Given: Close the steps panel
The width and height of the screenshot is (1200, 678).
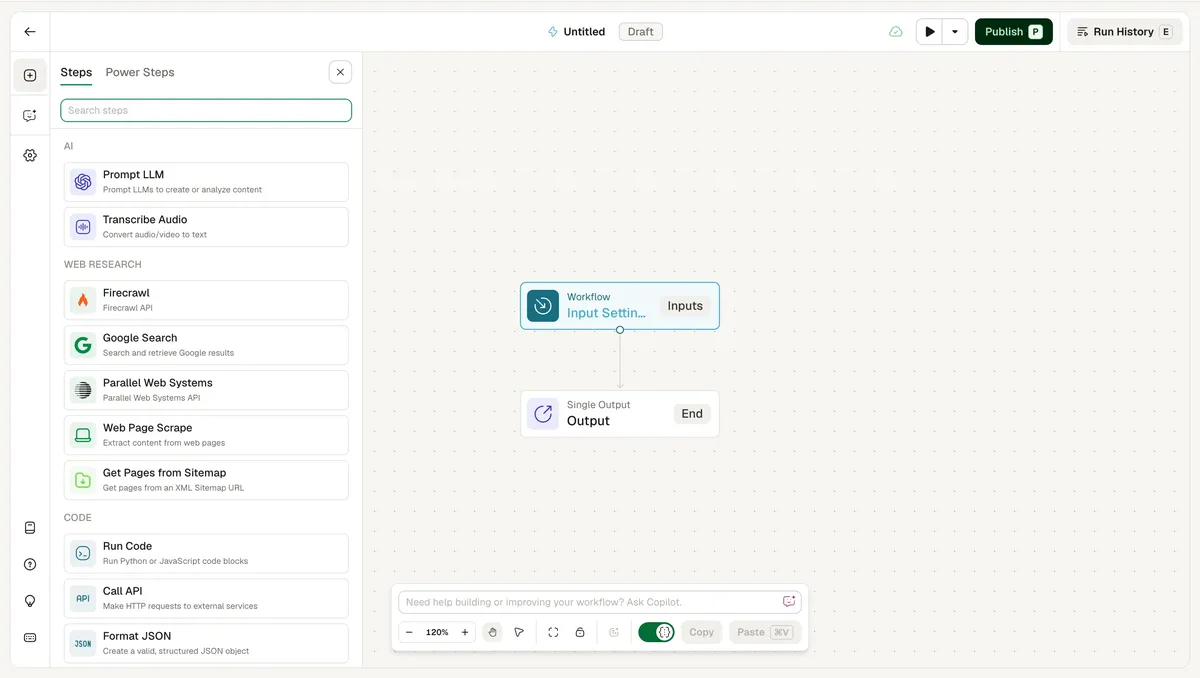Looking at the screenshot, I should pos(340,72).
